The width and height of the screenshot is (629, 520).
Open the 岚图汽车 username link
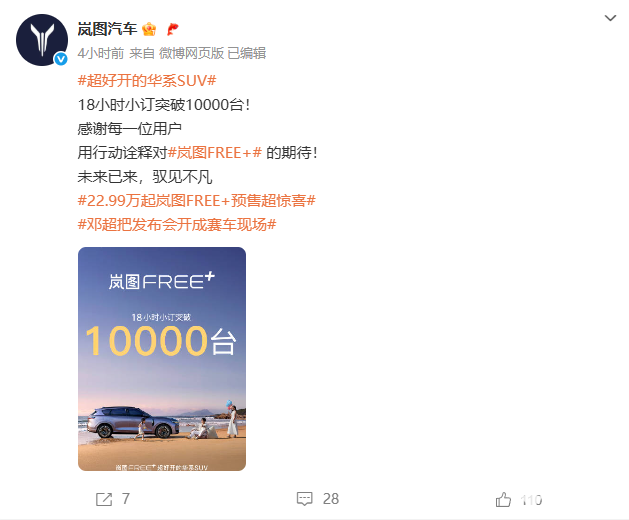coord(107,29)
